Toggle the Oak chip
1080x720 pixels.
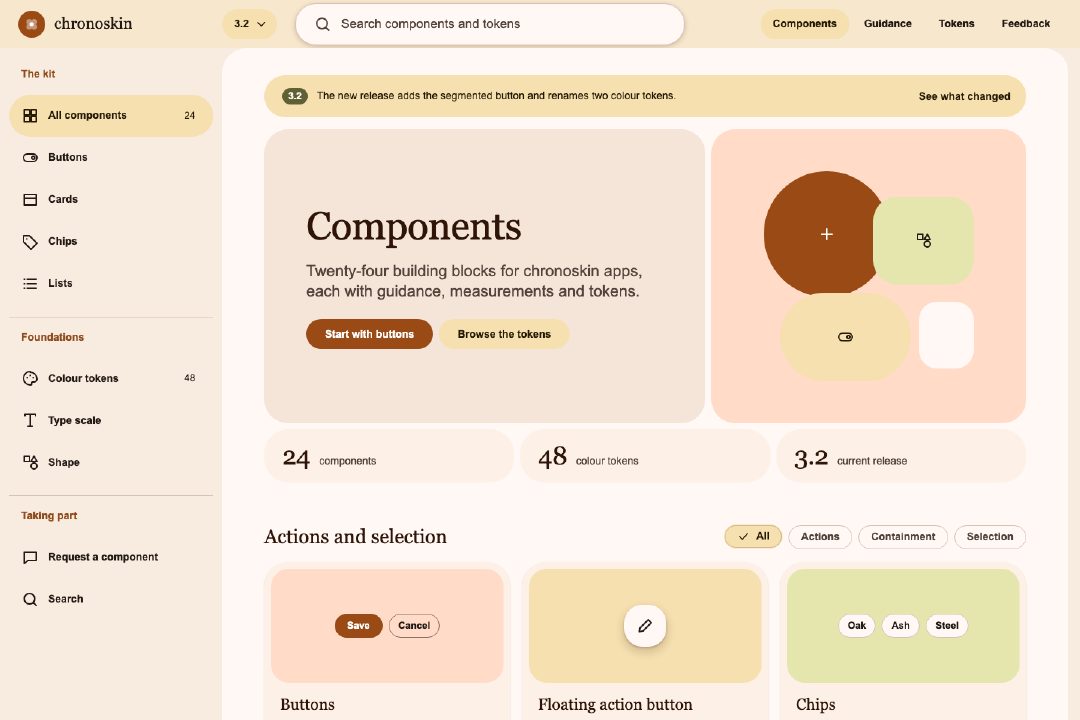point(857,626)
